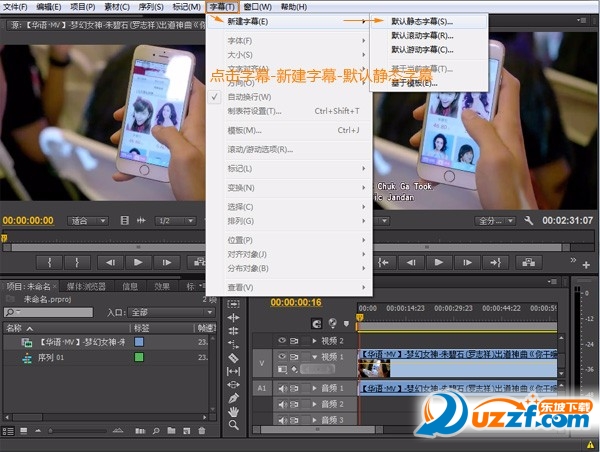This screenshot has height=452, width=600.
Task: Select the Rate Stretch tool
Action: tap(233, 344)
